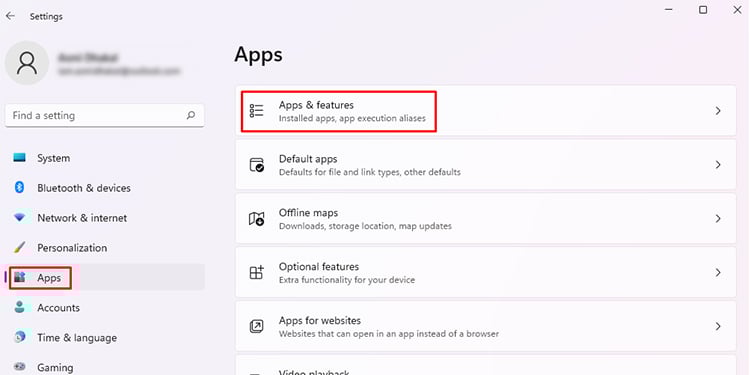Click the Settings window title
The height and width of the screenshot is (375, 750).
(x=46, y=16)
